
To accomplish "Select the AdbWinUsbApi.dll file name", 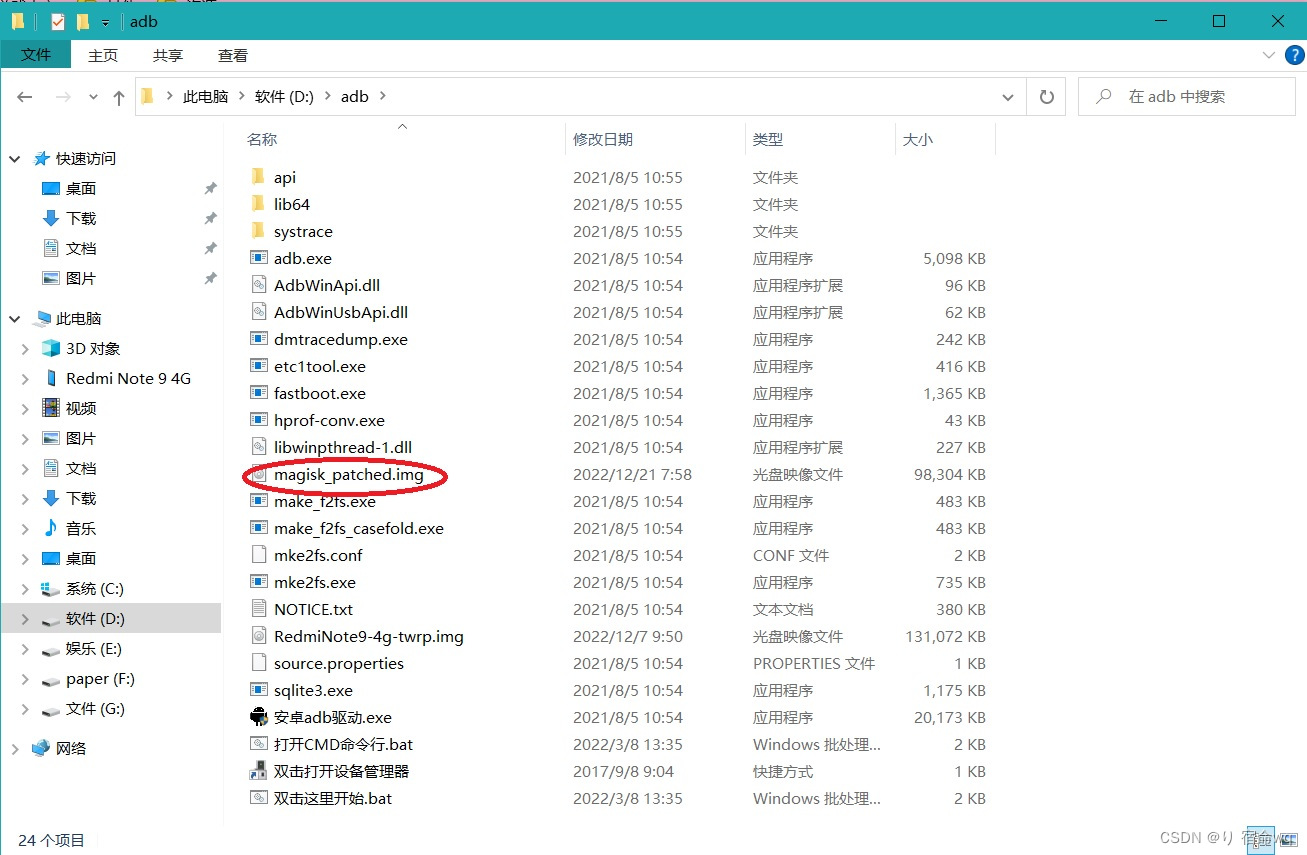I will tap(341, 312).
